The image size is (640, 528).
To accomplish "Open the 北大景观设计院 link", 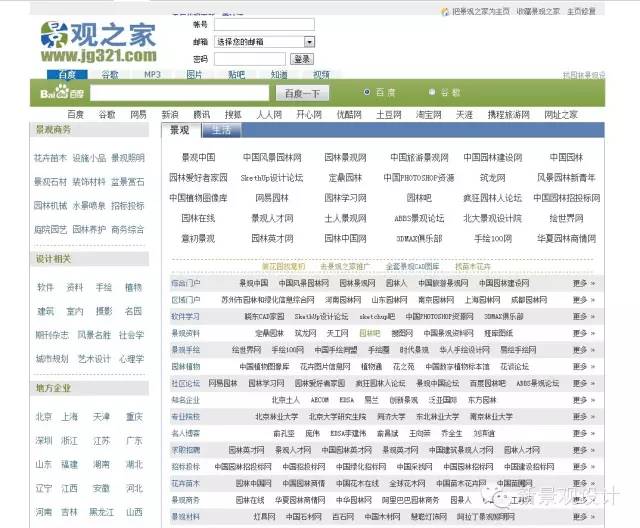I will [493, 218].
